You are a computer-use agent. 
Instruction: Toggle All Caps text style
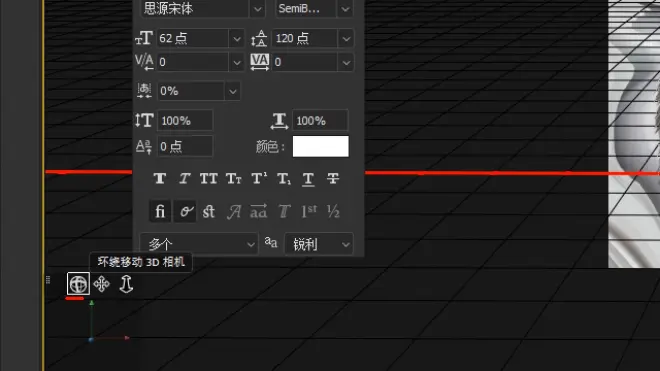(x=209, y=179)
